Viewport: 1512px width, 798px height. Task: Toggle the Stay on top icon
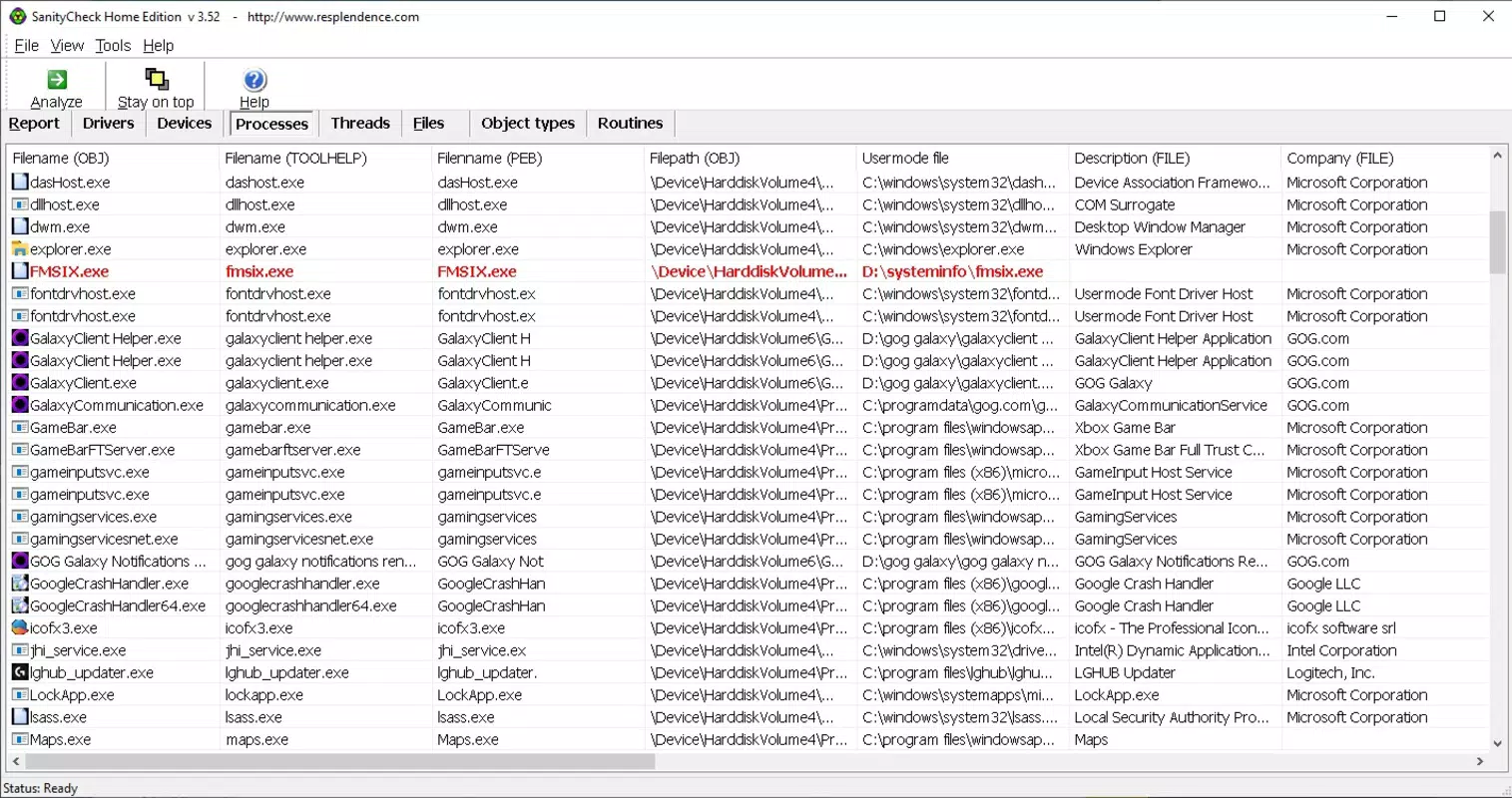pos(157,80)
